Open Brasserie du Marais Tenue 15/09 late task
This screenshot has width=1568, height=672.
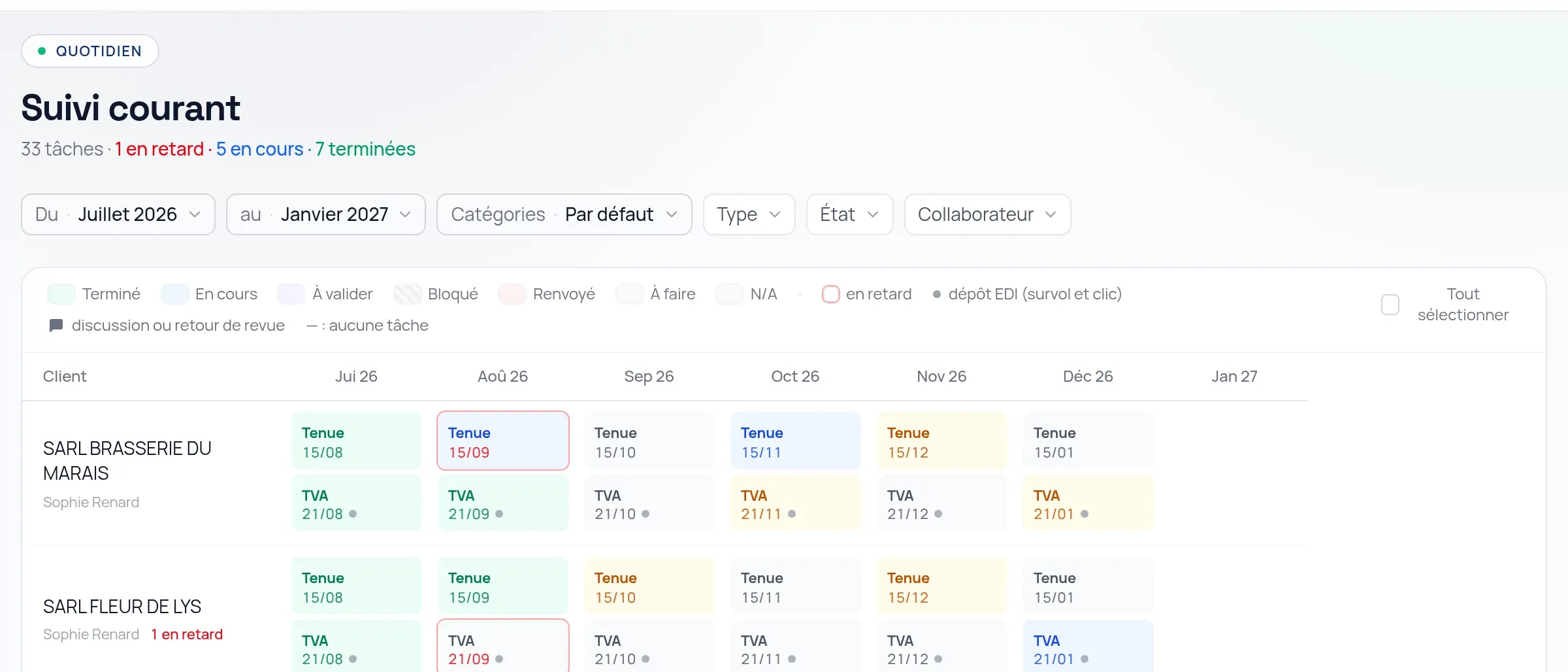click(x=503, y=441)
